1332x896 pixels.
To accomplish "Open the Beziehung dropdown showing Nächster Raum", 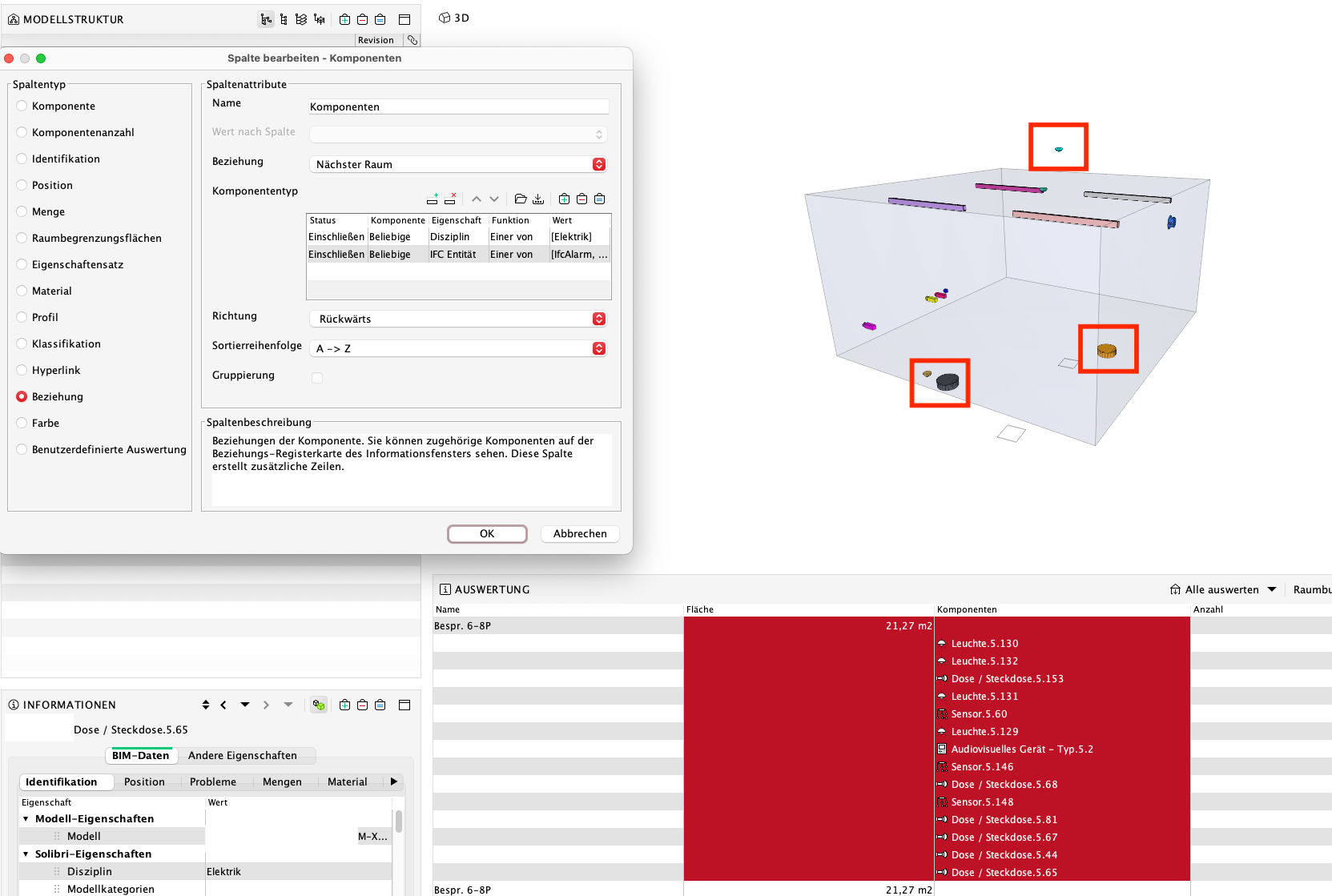I will point(458,164).
